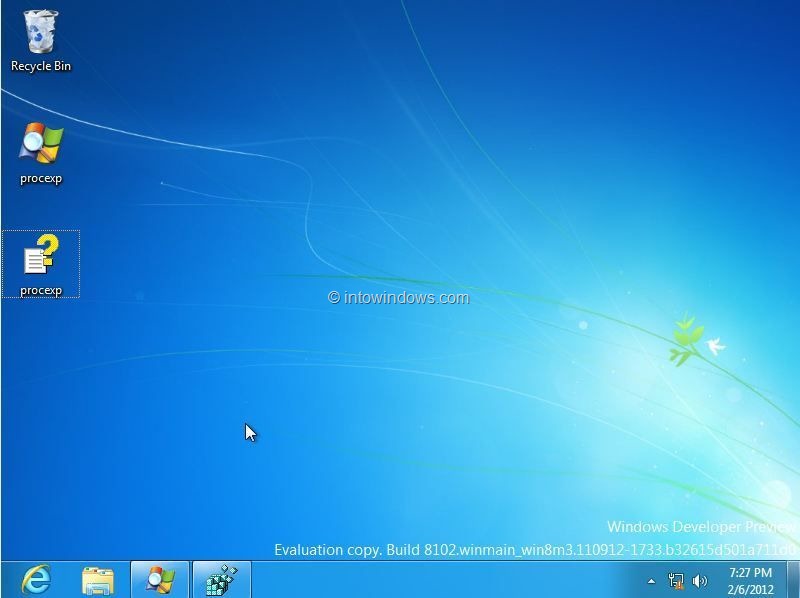The image size is (800, 598).
Task: Click the volume speaker icon in the tray
Action: 697,580
